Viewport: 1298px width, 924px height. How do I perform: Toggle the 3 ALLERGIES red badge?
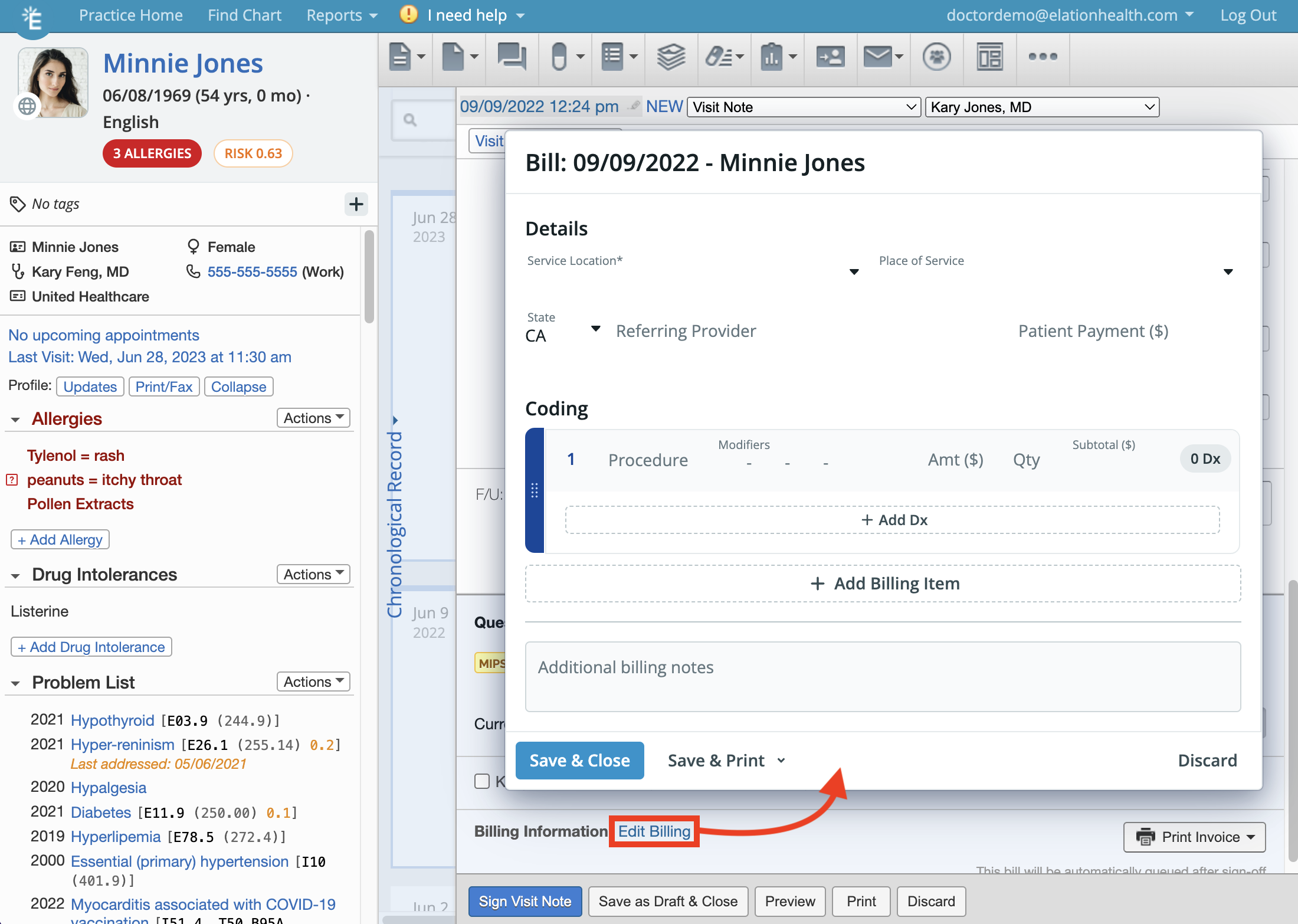[x=152, y=153]
